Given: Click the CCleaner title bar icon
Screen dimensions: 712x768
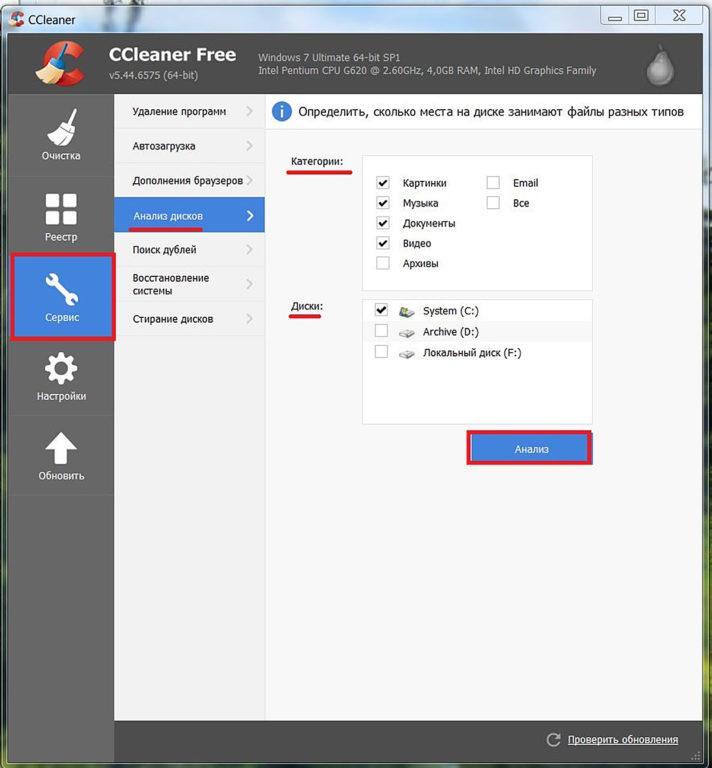Looking at the screenshot, I should coord(17,19).
